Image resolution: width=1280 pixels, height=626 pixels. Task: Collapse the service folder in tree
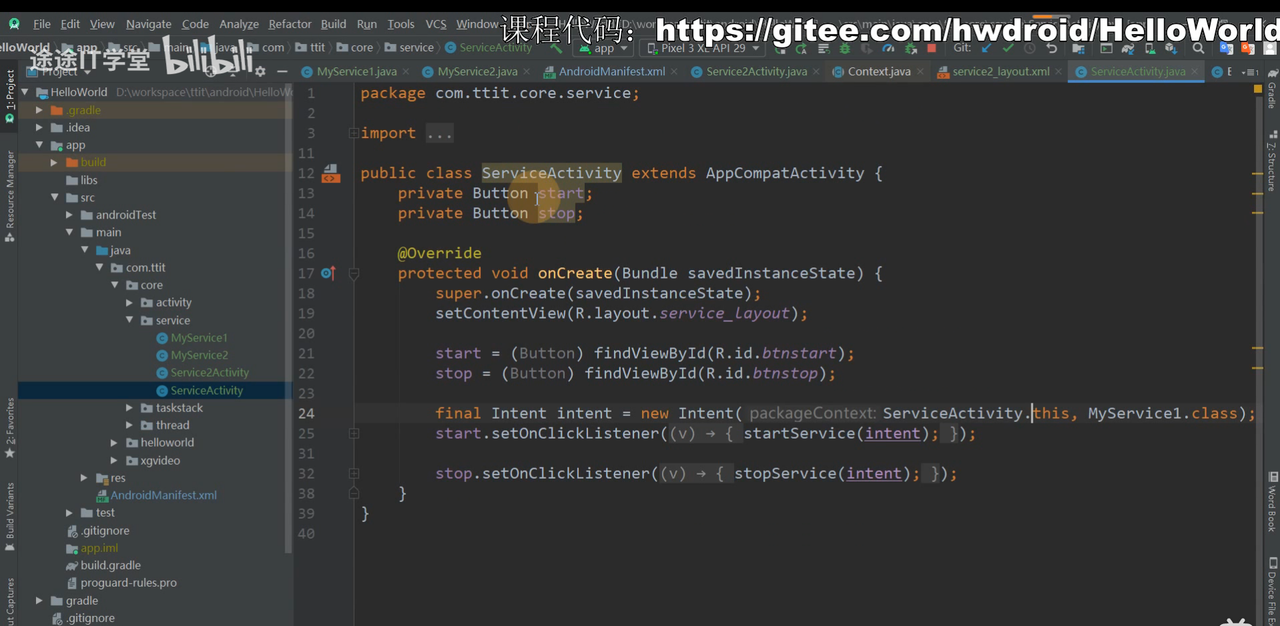131,320
